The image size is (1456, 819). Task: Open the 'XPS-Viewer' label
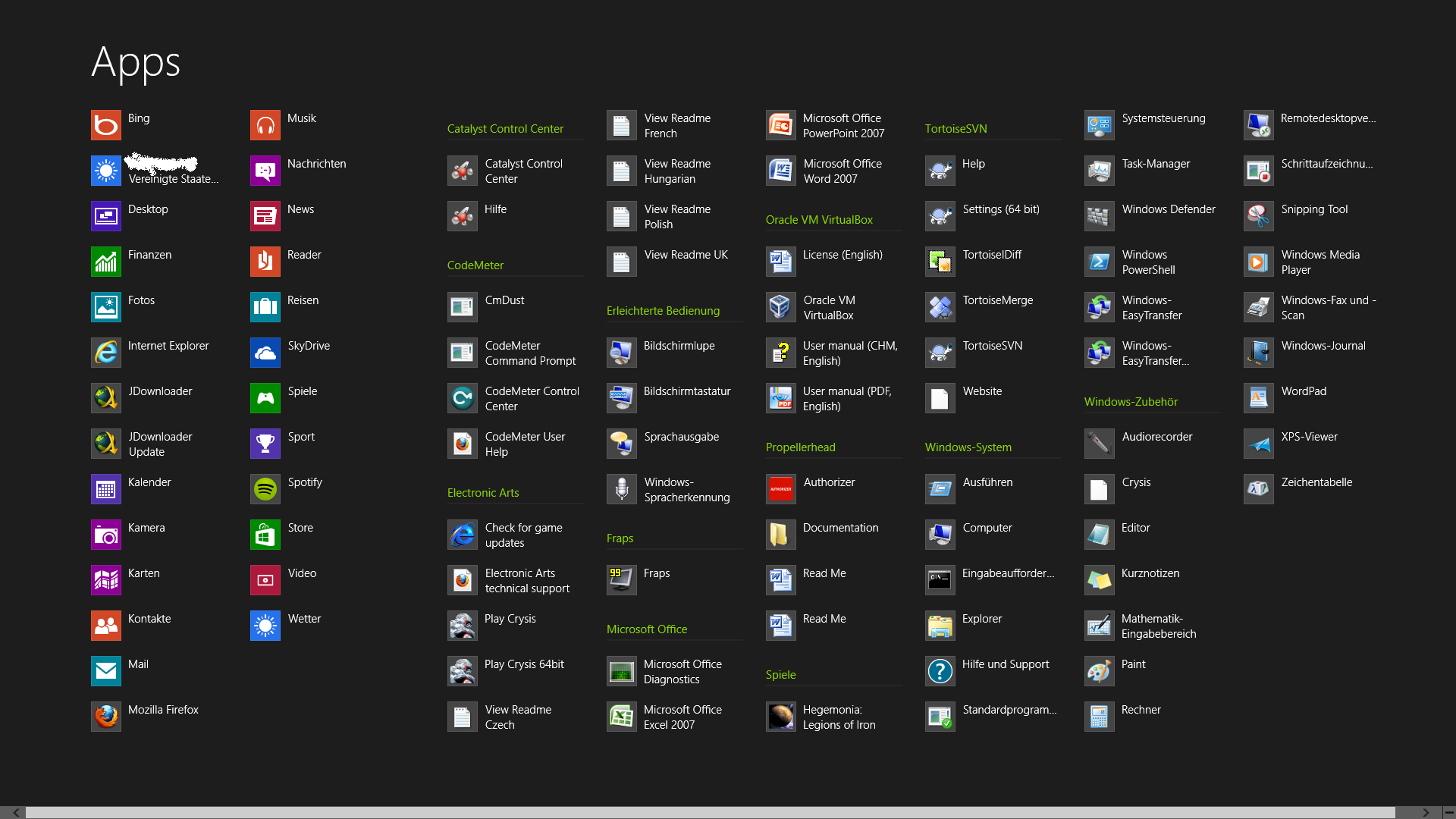pos(1309,437)
